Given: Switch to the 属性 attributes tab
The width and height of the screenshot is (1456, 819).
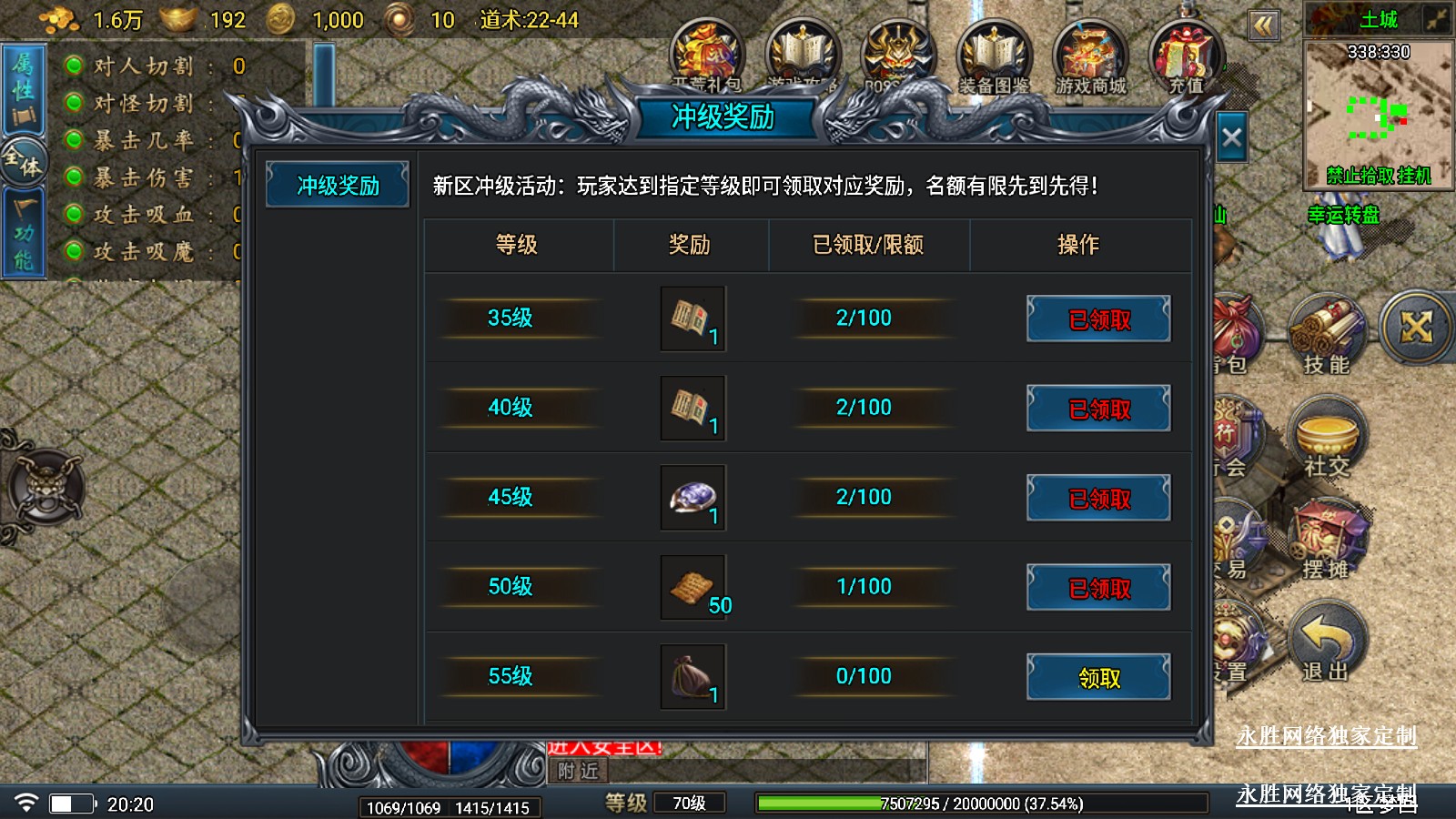Looking at the screenshot, I should pyautogui.click(x=24, y=90).
